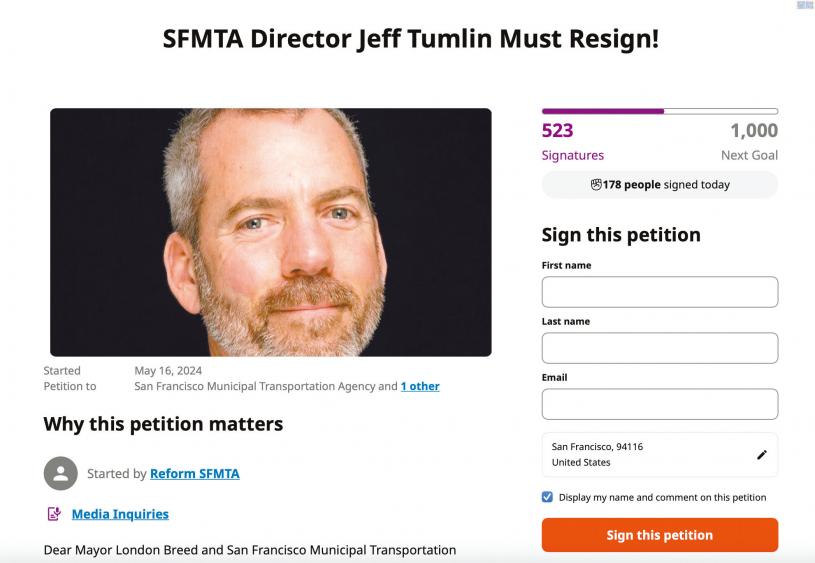Click the petition title heading
This screenshot has width=815, height=563.
point(411,40)
